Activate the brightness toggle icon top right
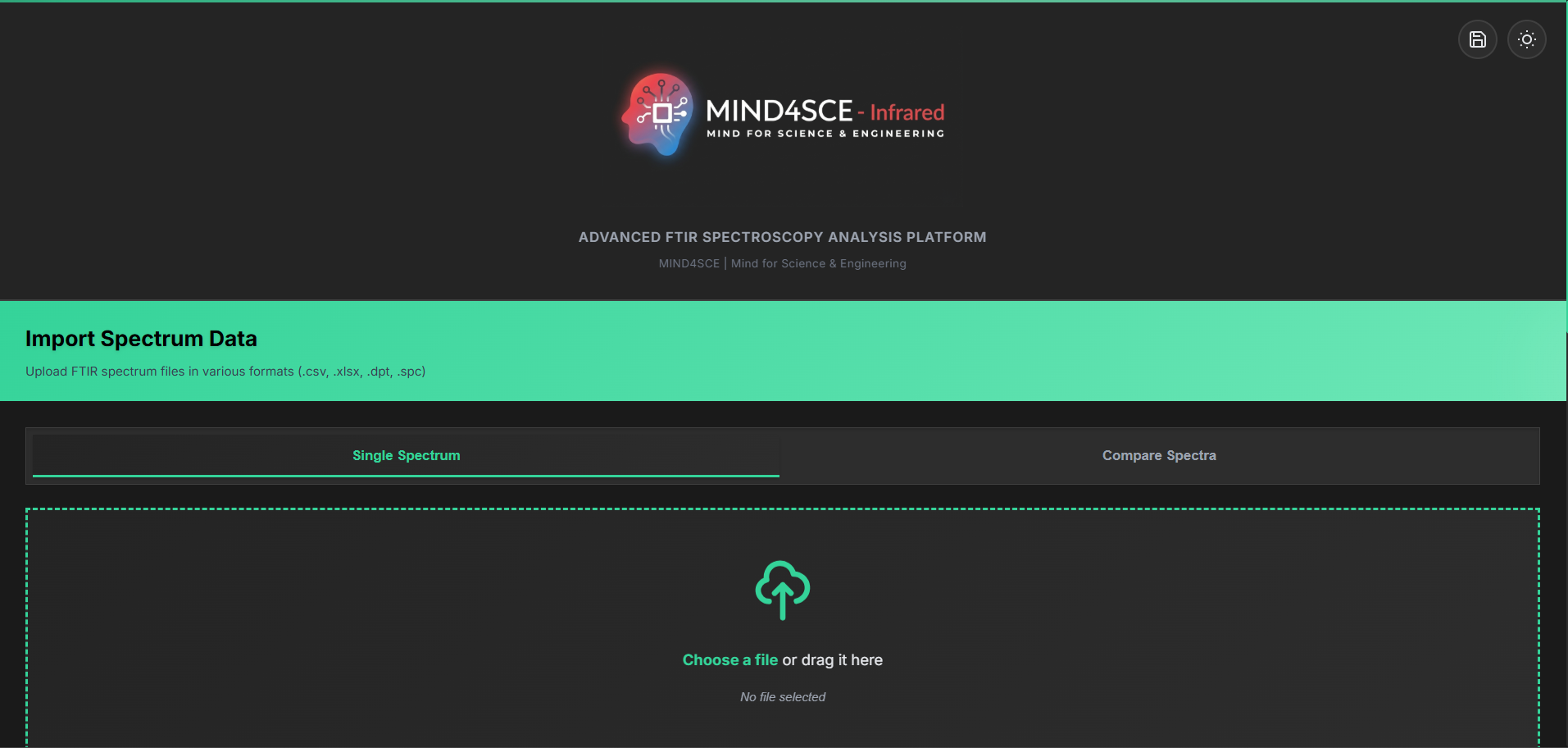1568x748 pixels. coord(1526,39)
